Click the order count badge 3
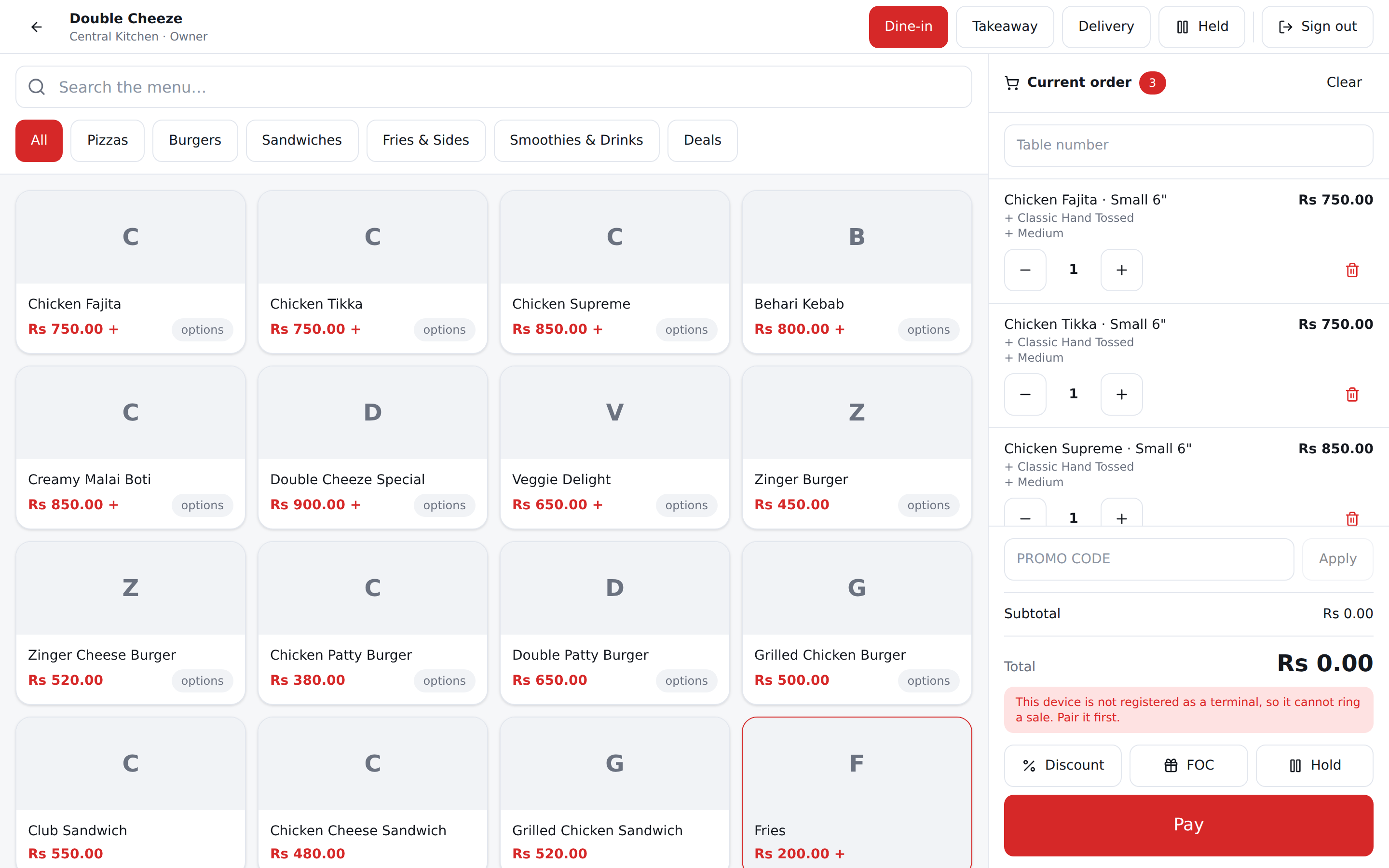 tap(1152, 82)
